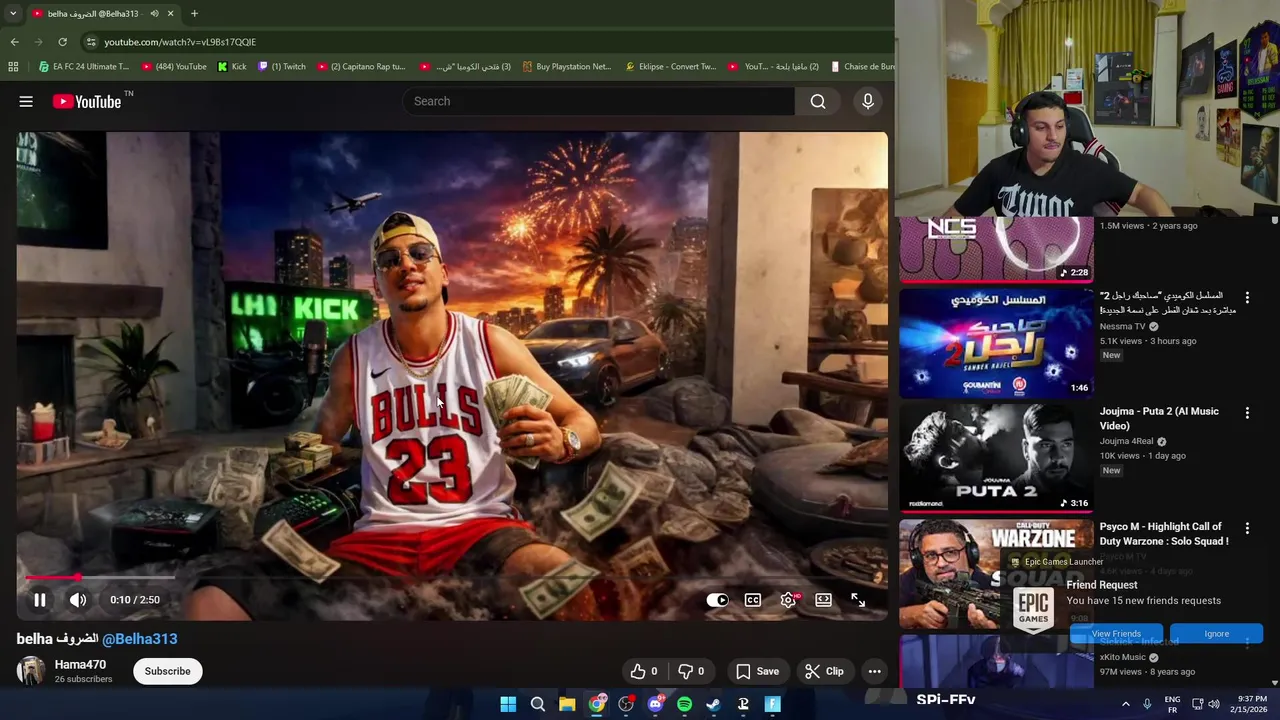Open the Joujma - Puta 2 video title
Viewport: 1280px width, 720px height.
(1159, 418)
